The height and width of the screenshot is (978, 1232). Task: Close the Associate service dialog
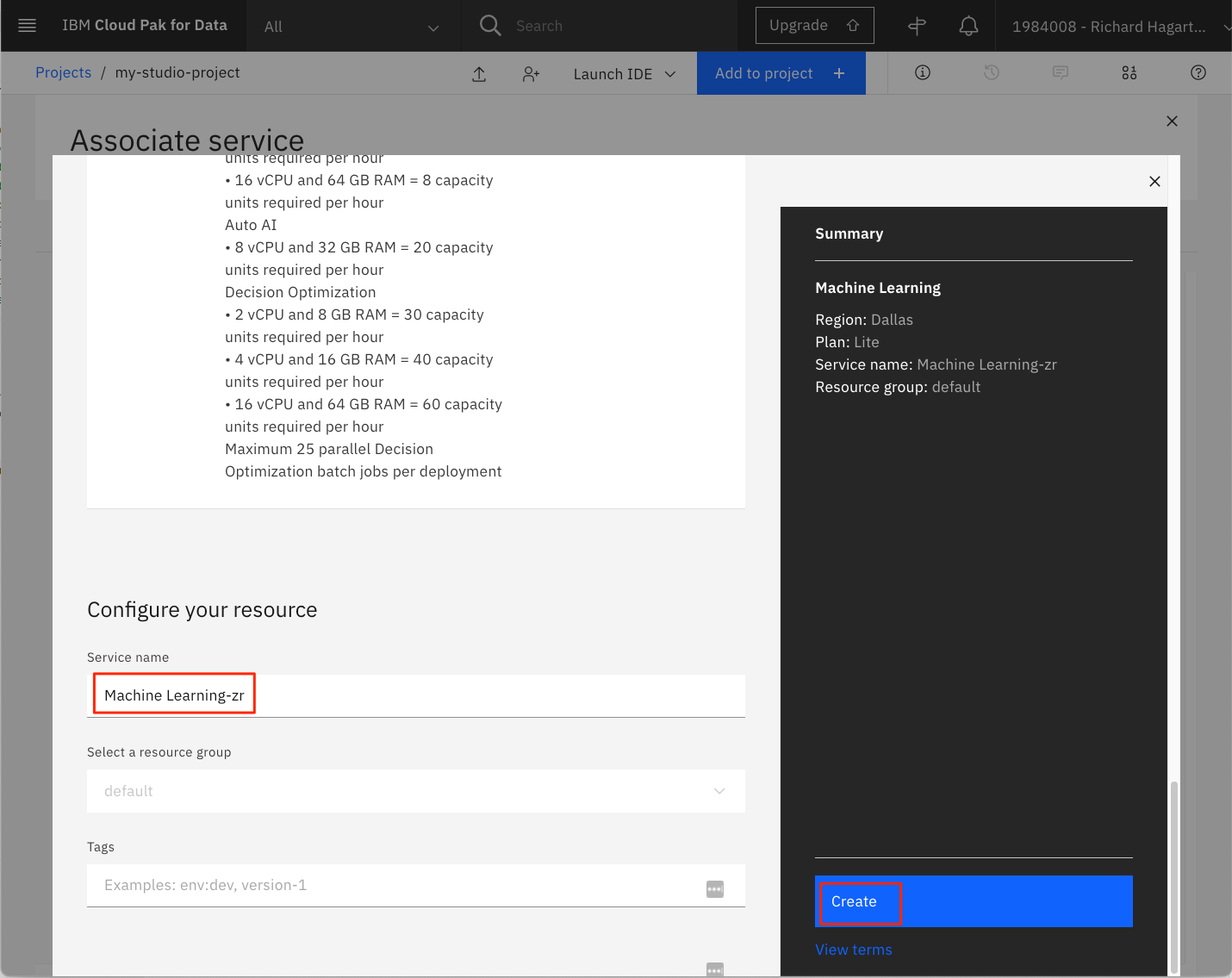(x=1172, y=121)
